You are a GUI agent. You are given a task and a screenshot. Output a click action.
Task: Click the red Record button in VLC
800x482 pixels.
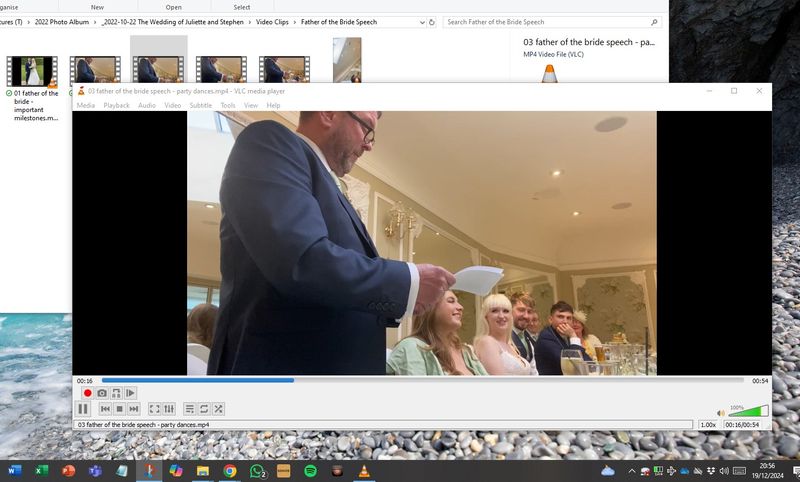click(88, 393)
